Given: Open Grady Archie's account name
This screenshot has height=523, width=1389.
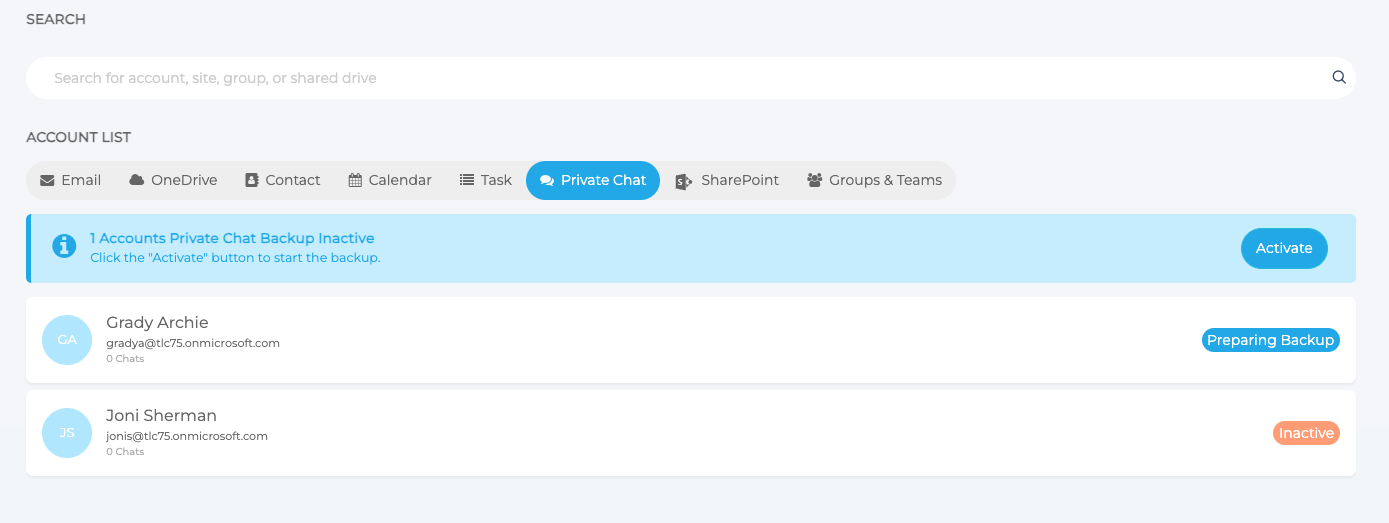Looking at the screenshot, I should pos(157,322).
